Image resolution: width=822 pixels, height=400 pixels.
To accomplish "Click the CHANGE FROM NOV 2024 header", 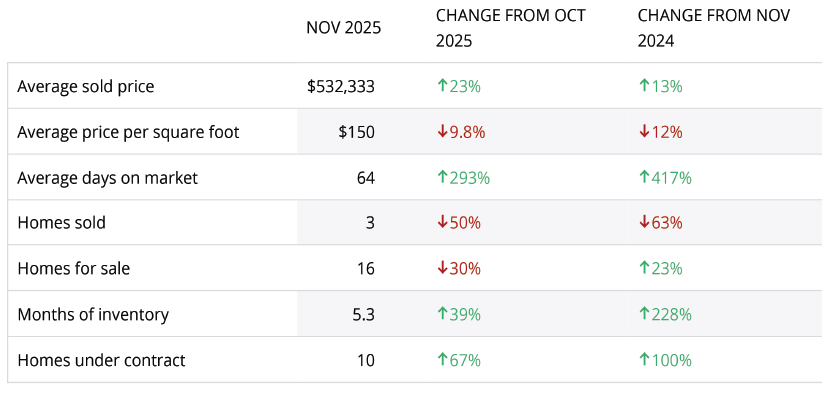I will 713,28.
